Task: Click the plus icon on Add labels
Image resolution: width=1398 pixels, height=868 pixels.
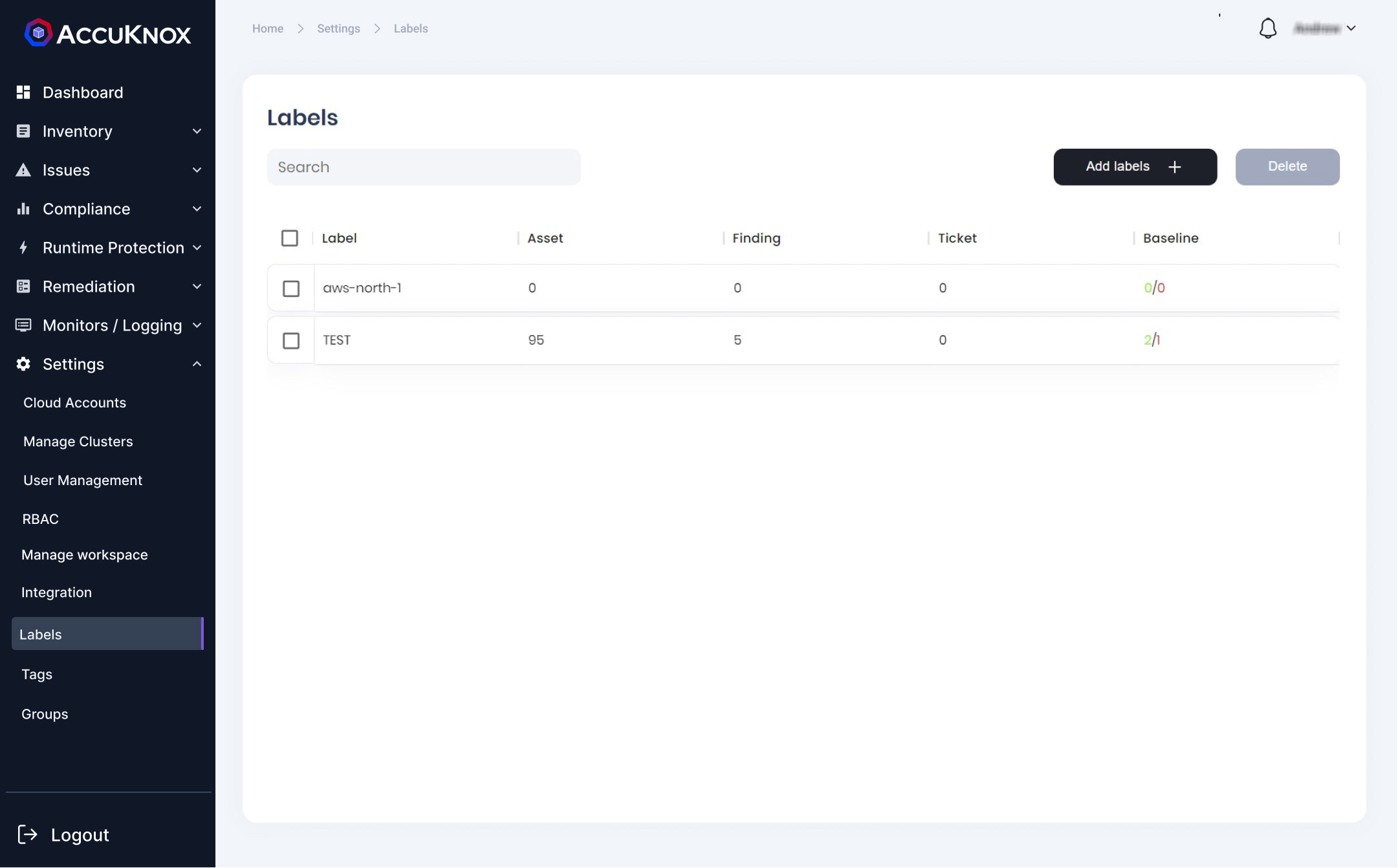Action: pos(1175,167)
